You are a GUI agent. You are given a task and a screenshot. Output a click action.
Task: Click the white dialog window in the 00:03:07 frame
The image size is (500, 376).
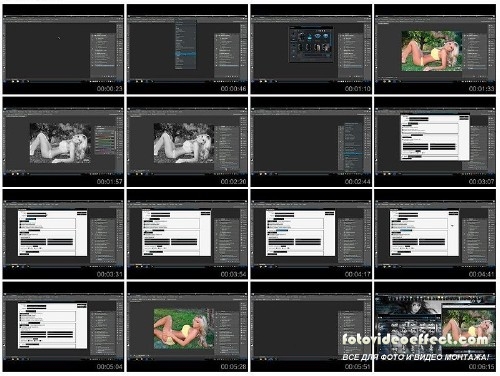click(435, 137)
